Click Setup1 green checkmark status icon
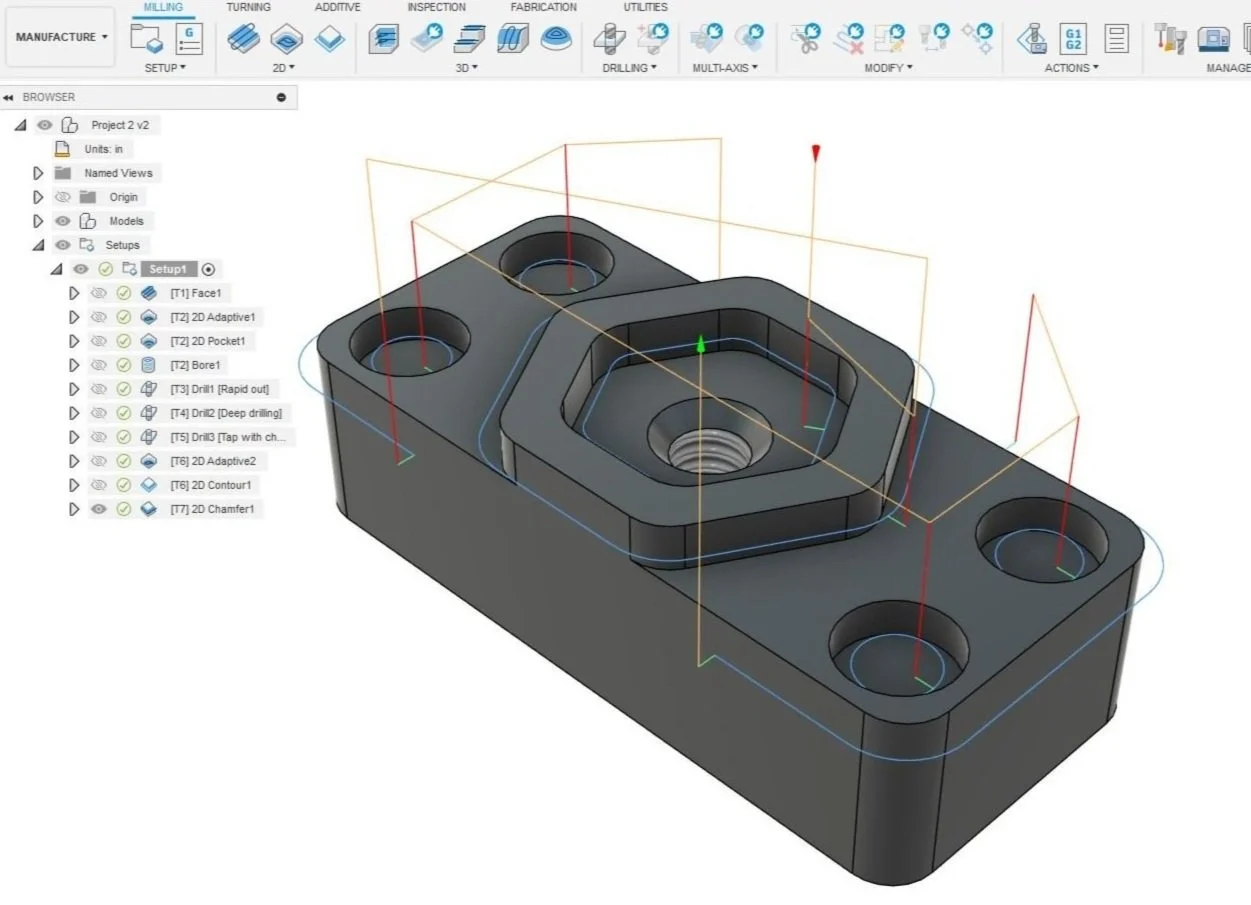Screen dimensions: 1251x905 coord(105,269)
